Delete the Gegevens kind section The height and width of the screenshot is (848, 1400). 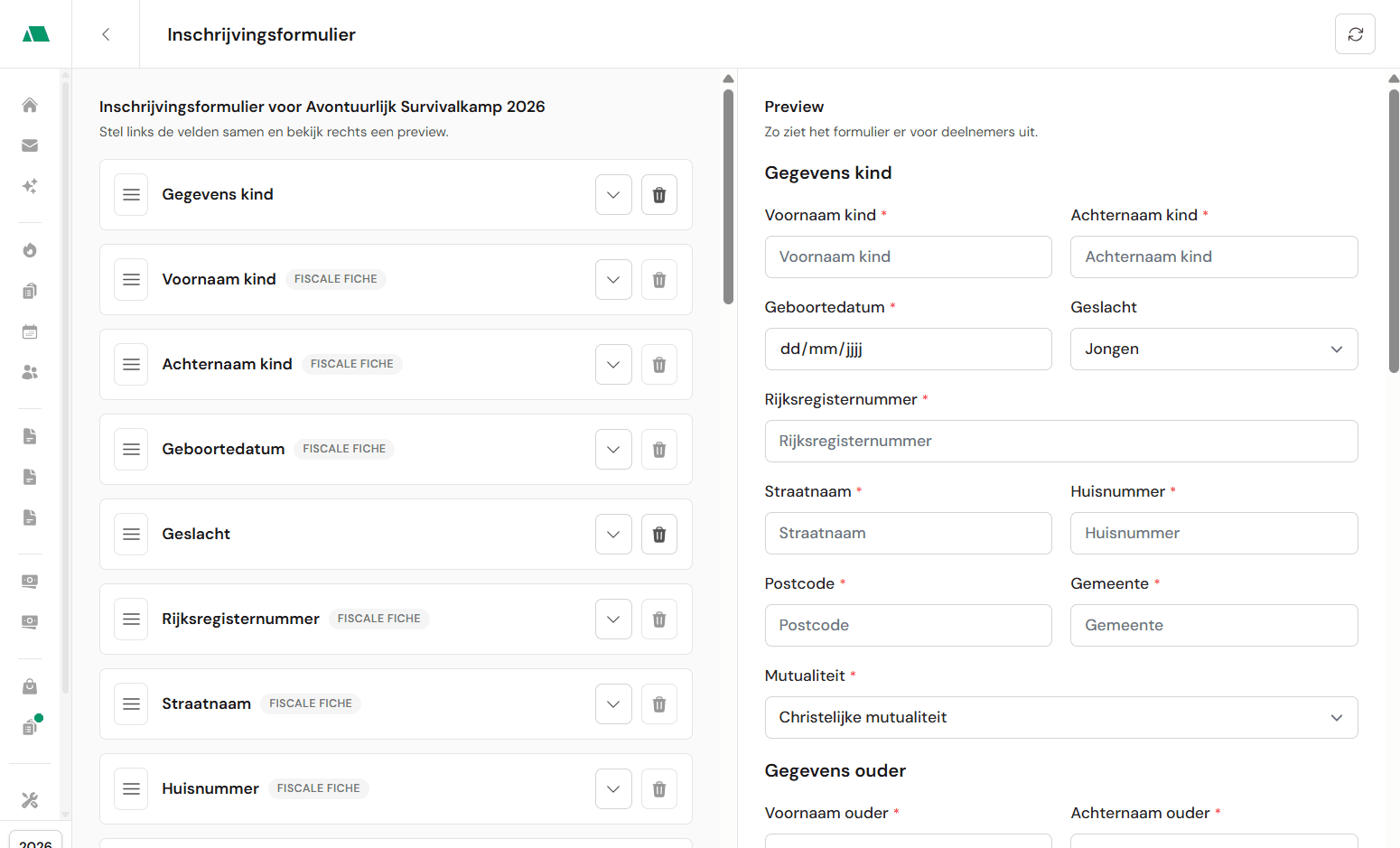(x=659, y=195)
